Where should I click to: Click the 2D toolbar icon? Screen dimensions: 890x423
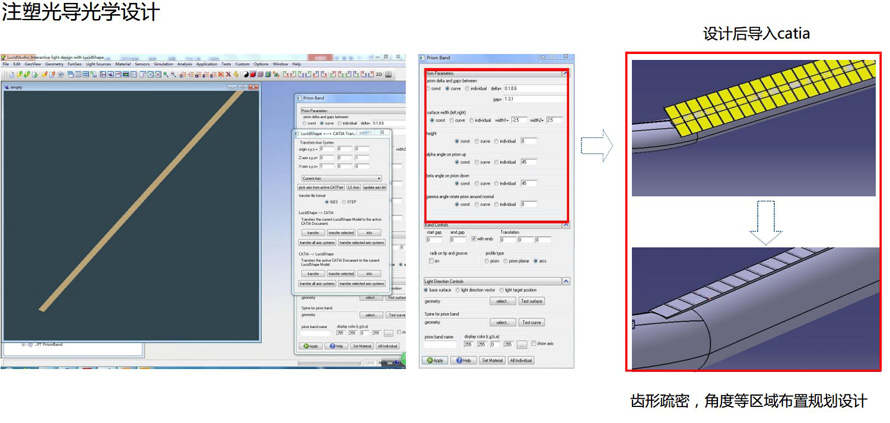click(381, 74)
